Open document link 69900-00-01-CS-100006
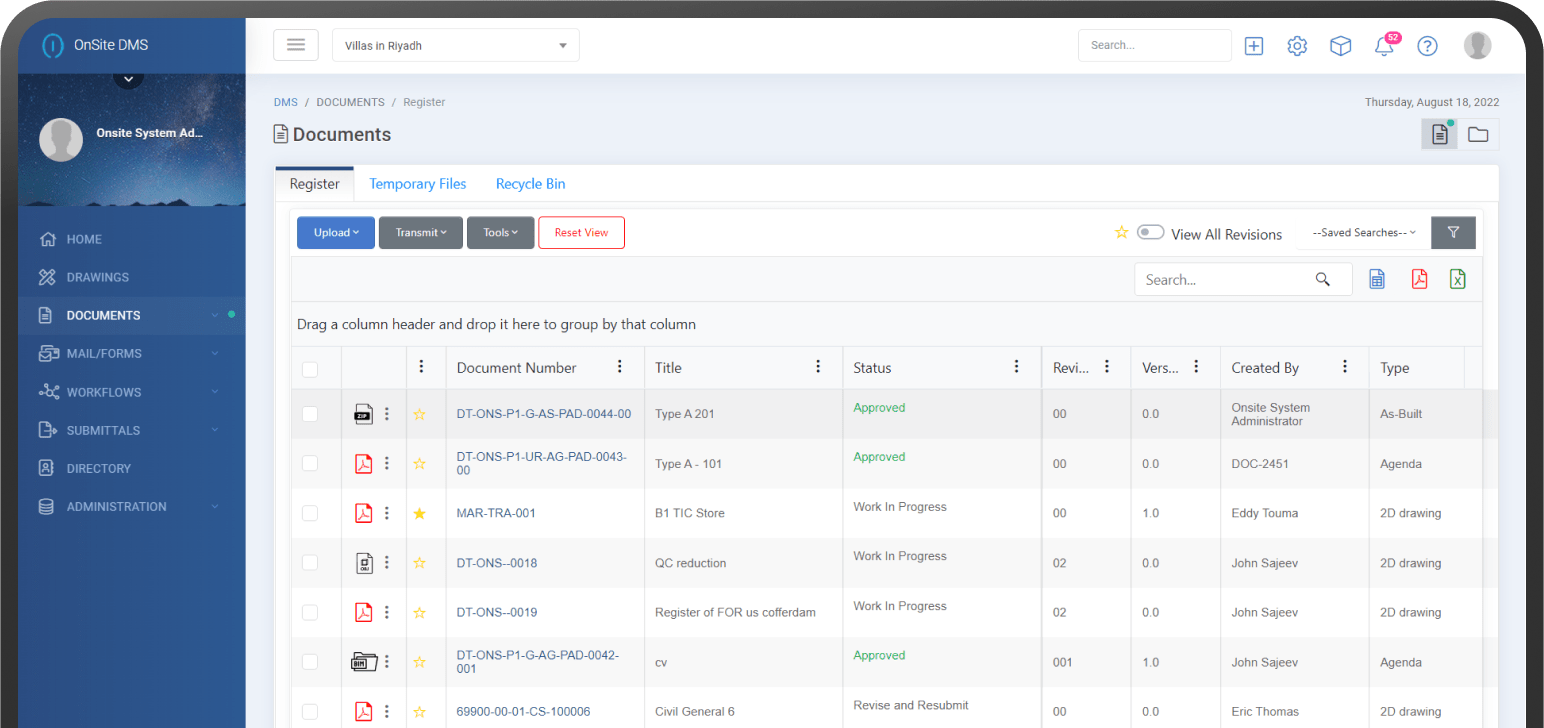This screenshot has width=1544, height=728. (x=523, y=712)
